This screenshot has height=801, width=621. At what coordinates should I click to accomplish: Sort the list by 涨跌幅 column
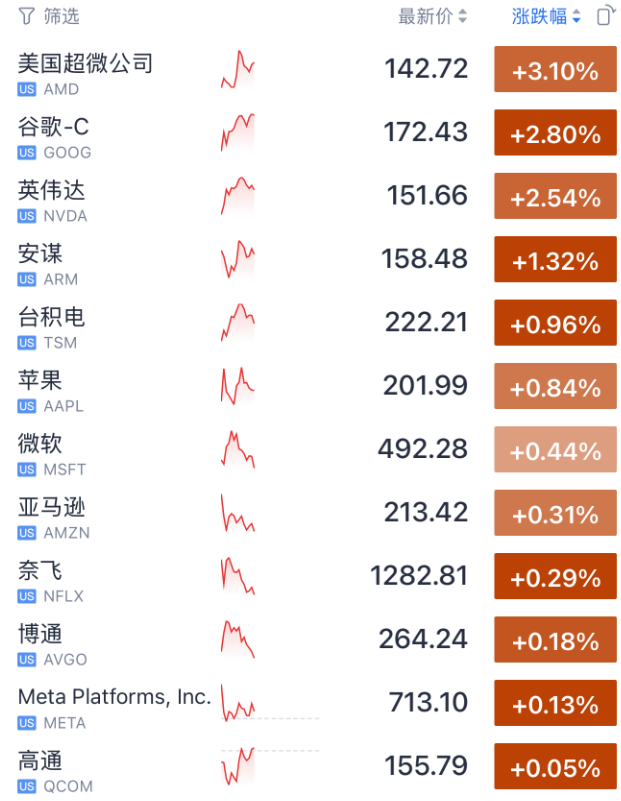click(x=546, y=16)
